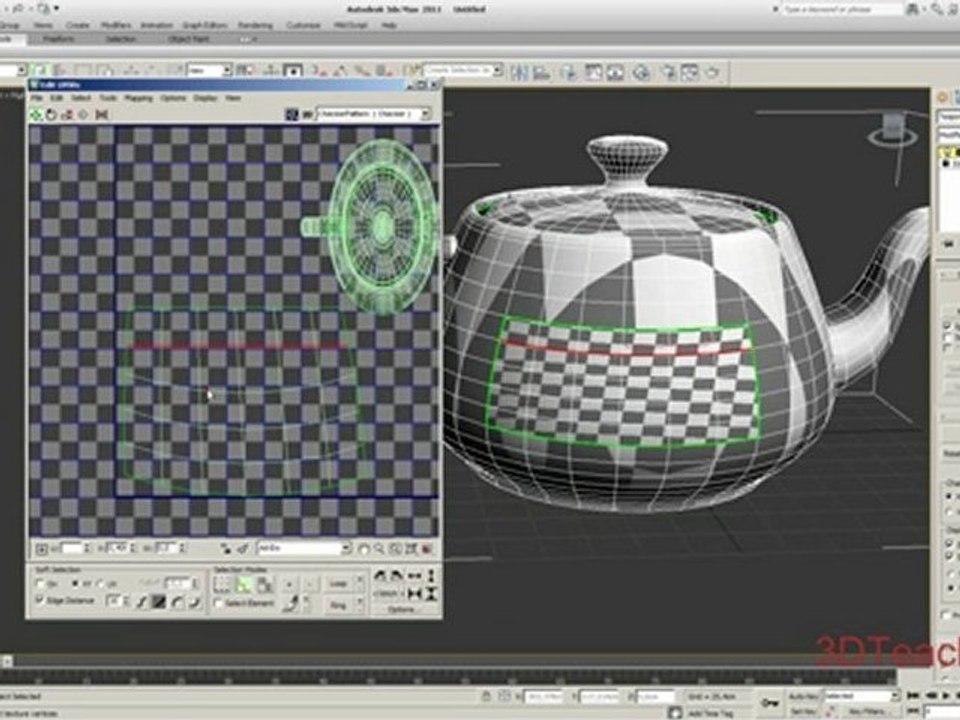Click the Ring button
960x720 pixels.
click(x=339, y=604)
